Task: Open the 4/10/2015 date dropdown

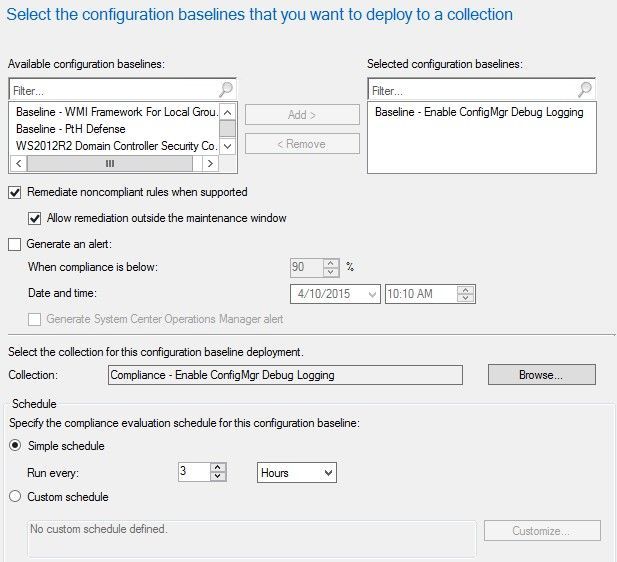Action: [371, 294]
